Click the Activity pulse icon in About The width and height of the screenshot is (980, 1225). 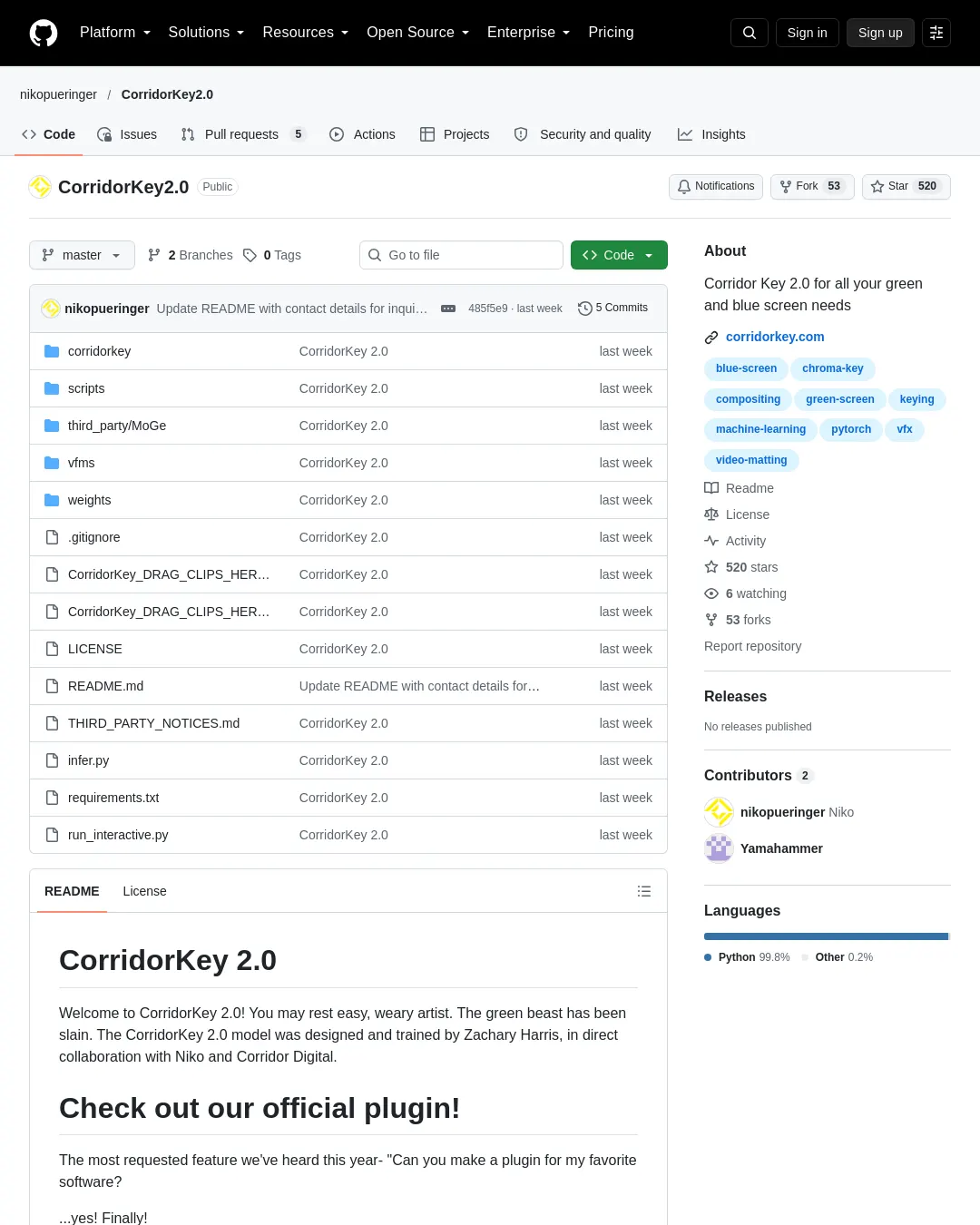tap(711, 541)
